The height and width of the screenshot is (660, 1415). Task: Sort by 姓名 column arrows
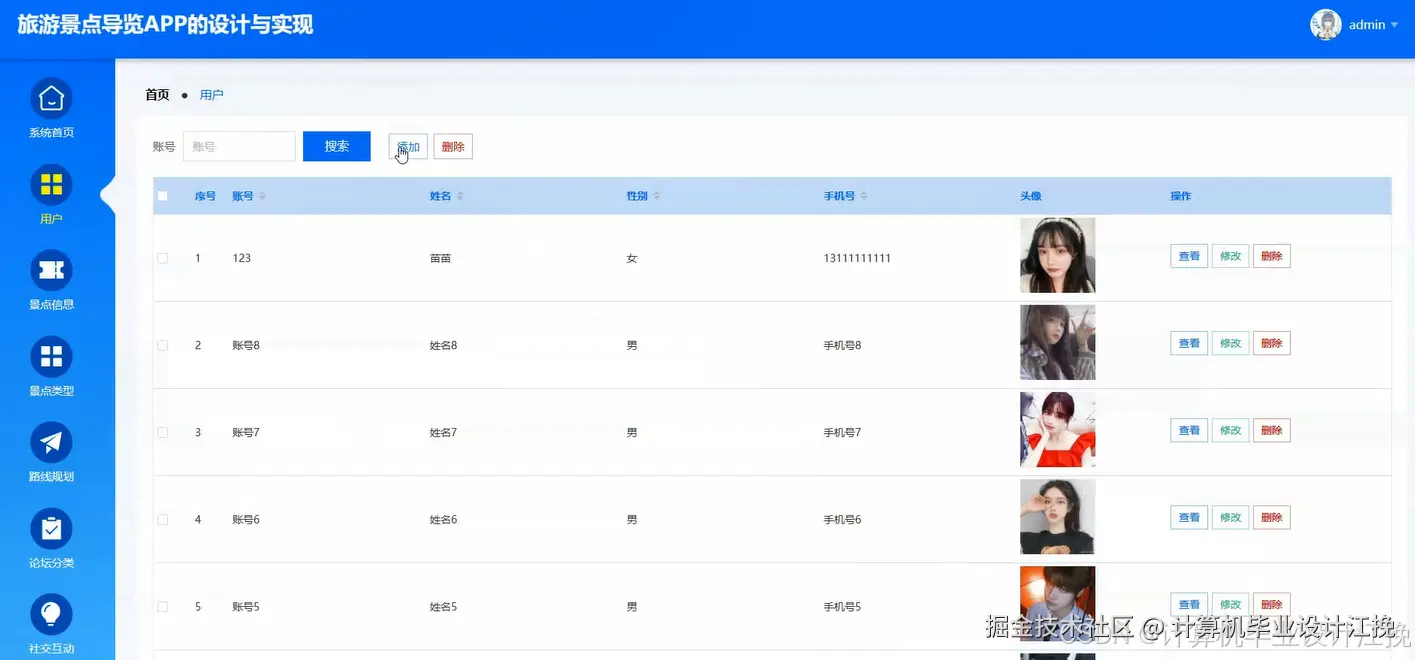[x=460, y=196]
